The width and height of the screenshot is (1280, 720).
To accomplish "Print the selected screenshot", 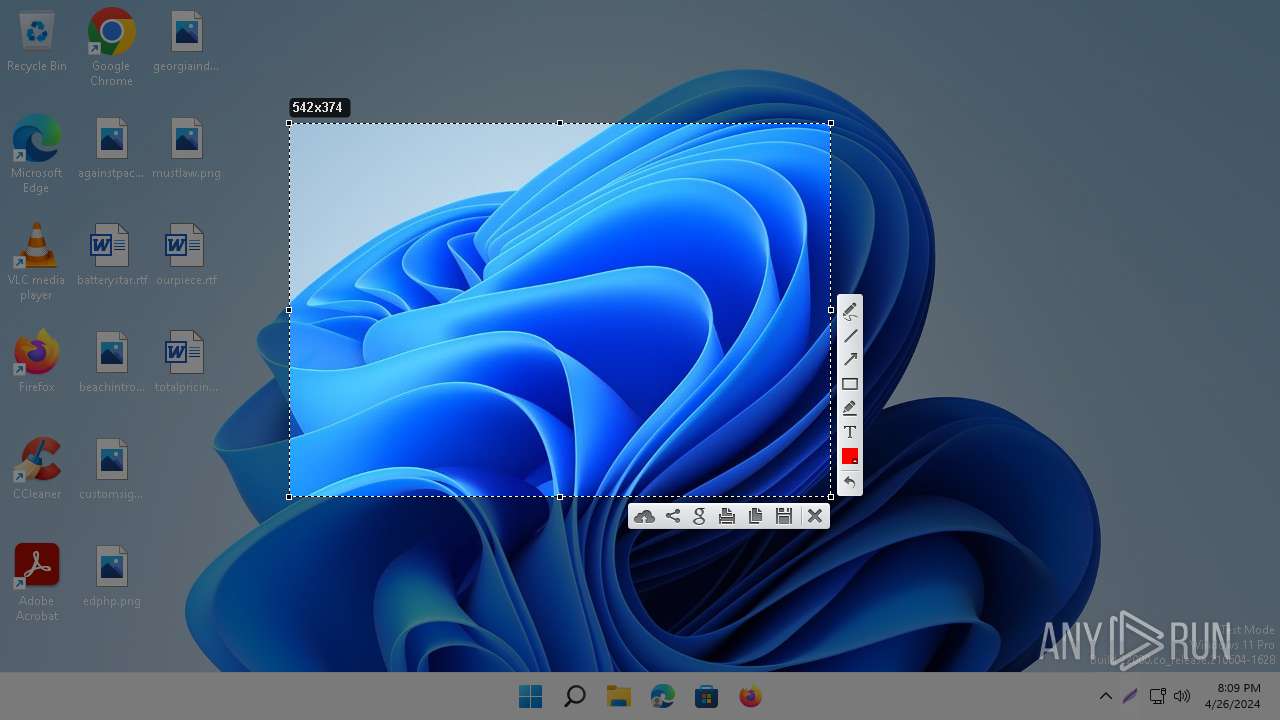I will 727,516.
